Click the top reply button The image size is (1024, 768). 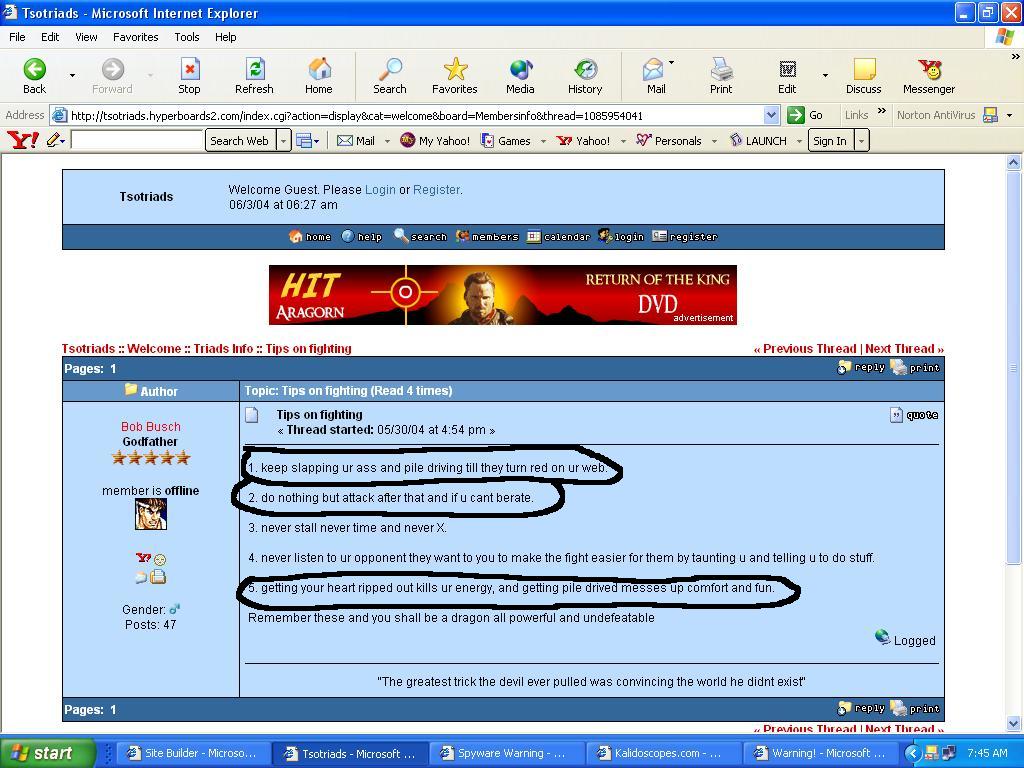[x=861, y=368]
